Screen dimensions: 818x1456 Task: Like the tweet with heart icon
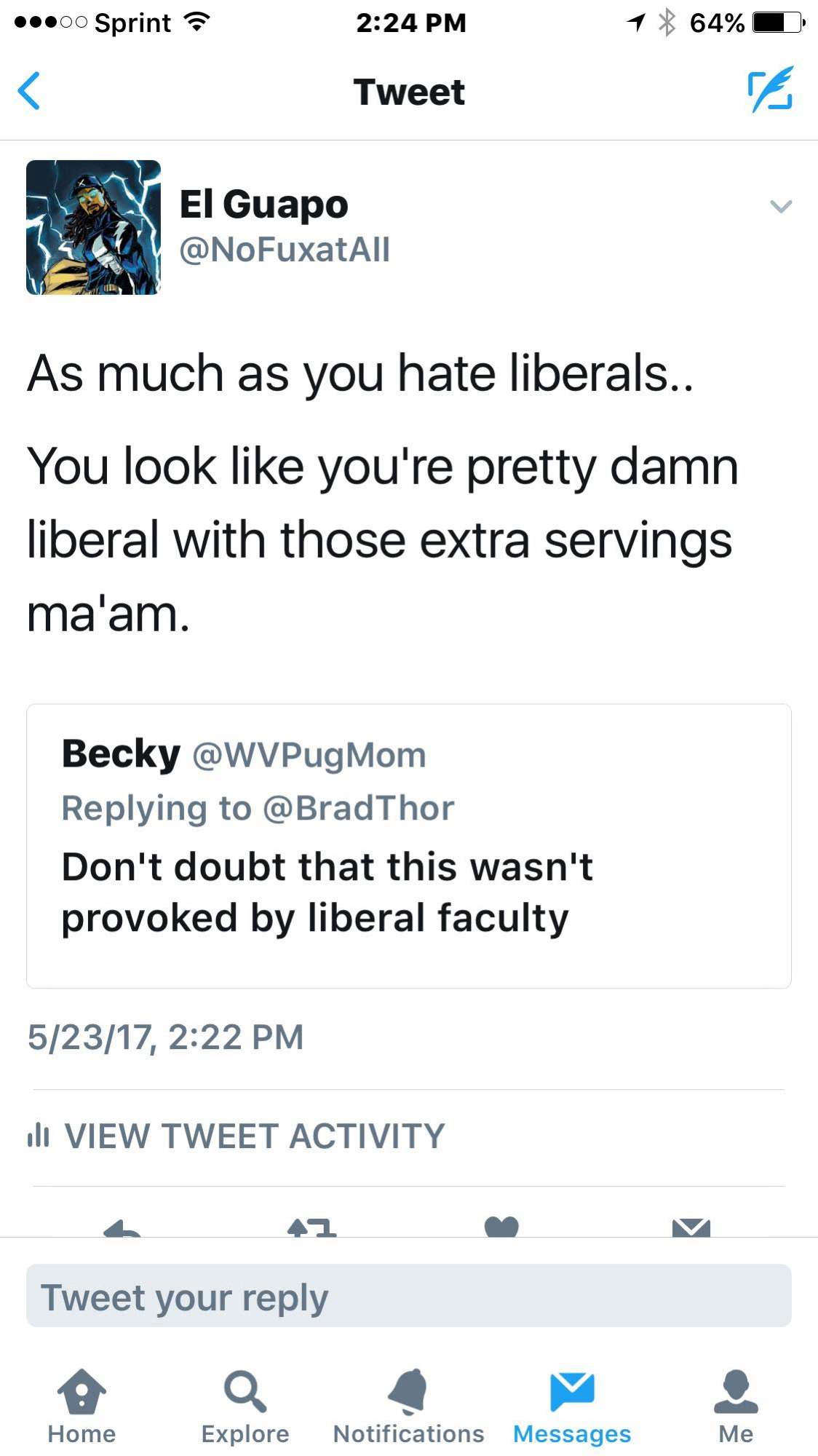pos(501,1227)
